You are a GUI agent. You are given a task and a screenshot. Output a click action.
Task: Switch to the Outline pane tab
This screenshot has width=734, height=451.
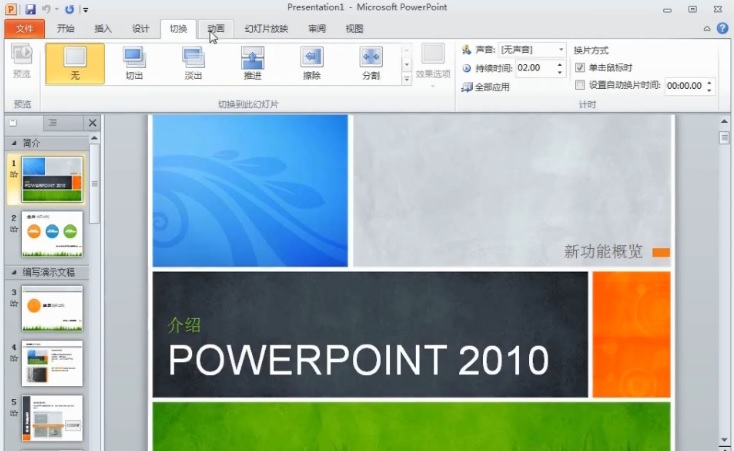coord(52,123)
